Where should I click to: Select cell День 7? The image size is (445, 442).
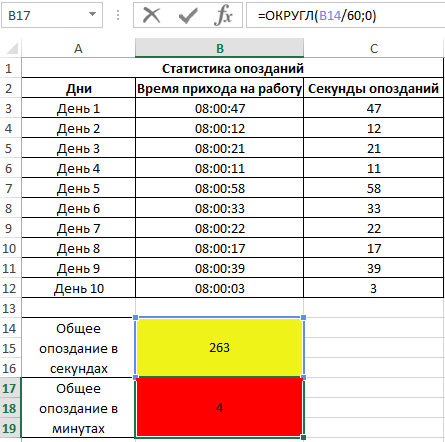click(x=78, y=228)
